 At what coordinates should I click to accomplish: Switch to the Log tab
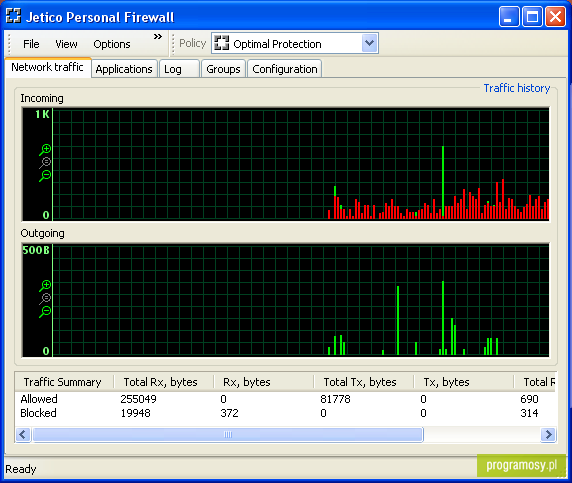(x=179, y=69)
